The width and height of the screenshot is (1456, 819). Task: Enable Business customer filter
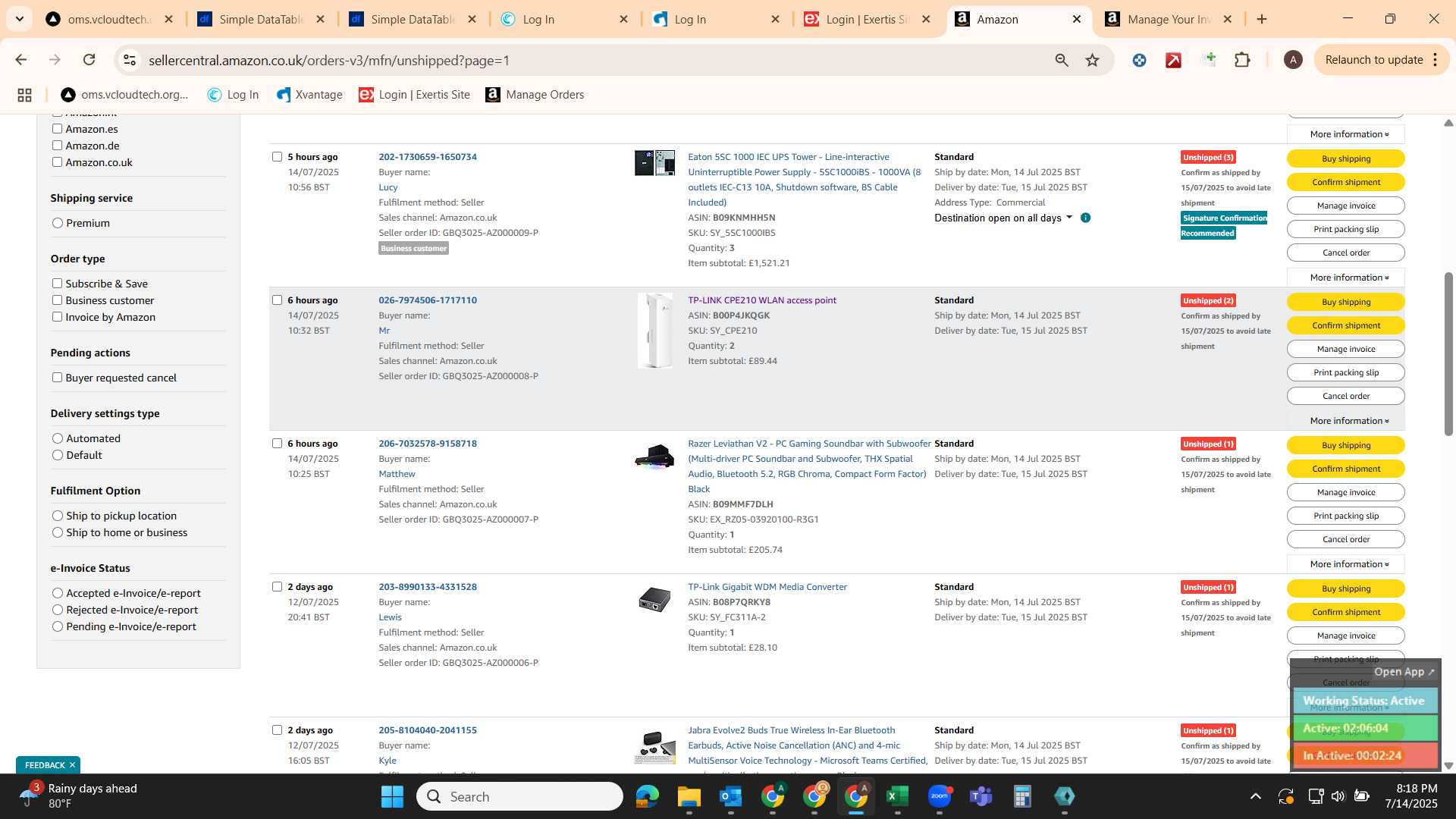(57, 300)
